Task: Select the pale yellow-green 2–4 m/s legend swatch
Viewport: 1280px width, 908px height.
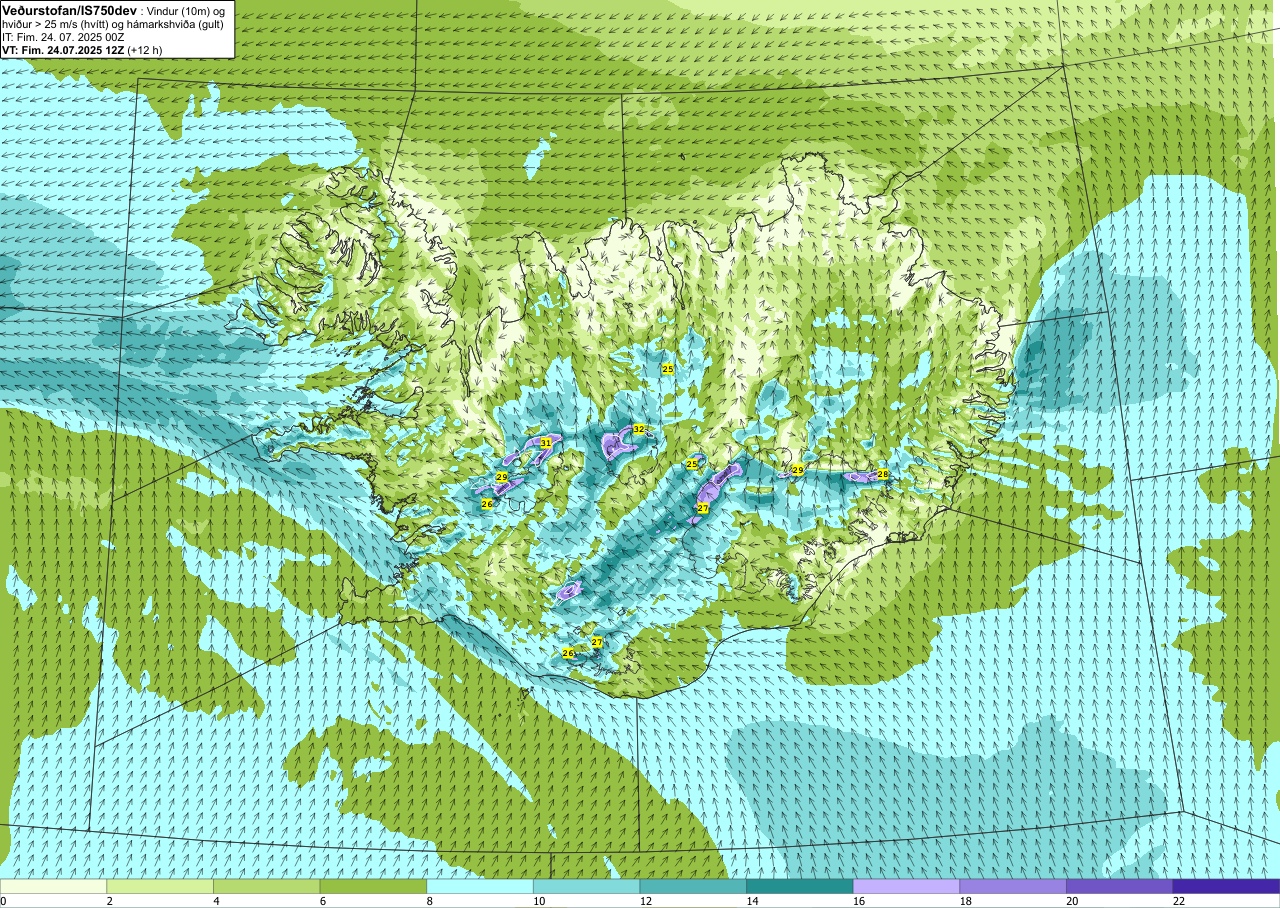Action: (160, 886)
